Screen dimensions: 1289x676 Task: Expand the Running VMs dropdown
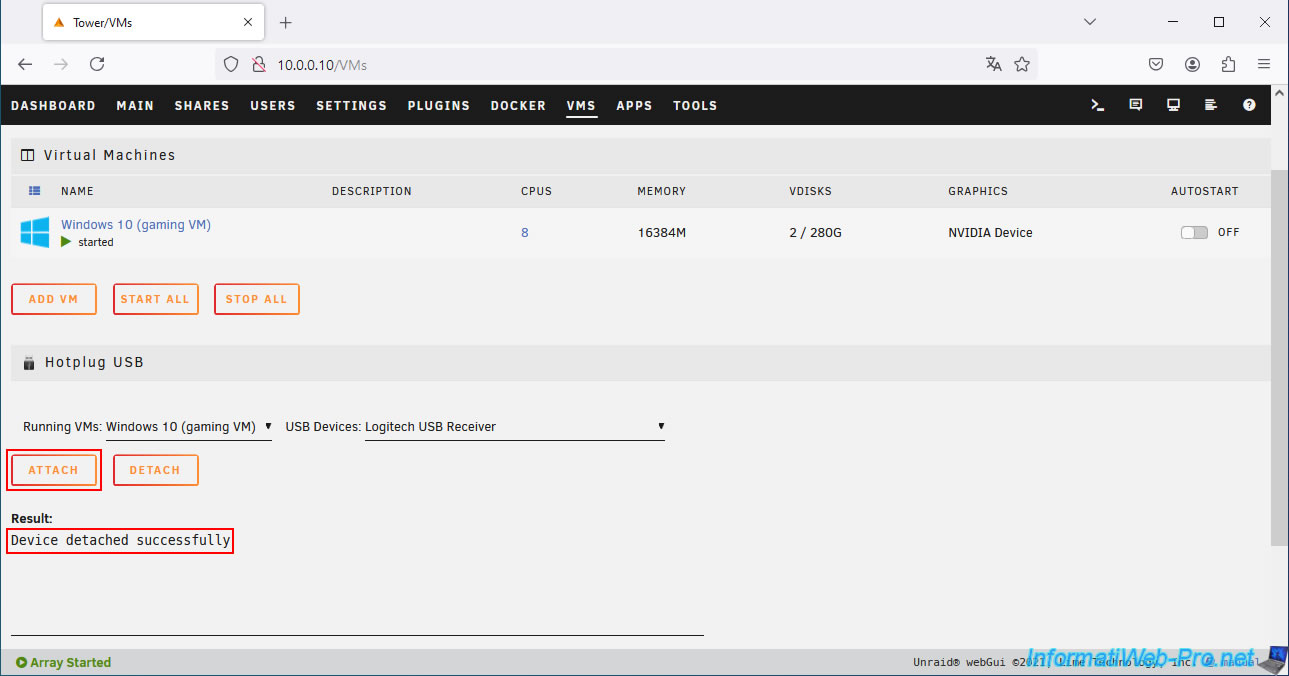pyautogui.click(x=189, y=427)
